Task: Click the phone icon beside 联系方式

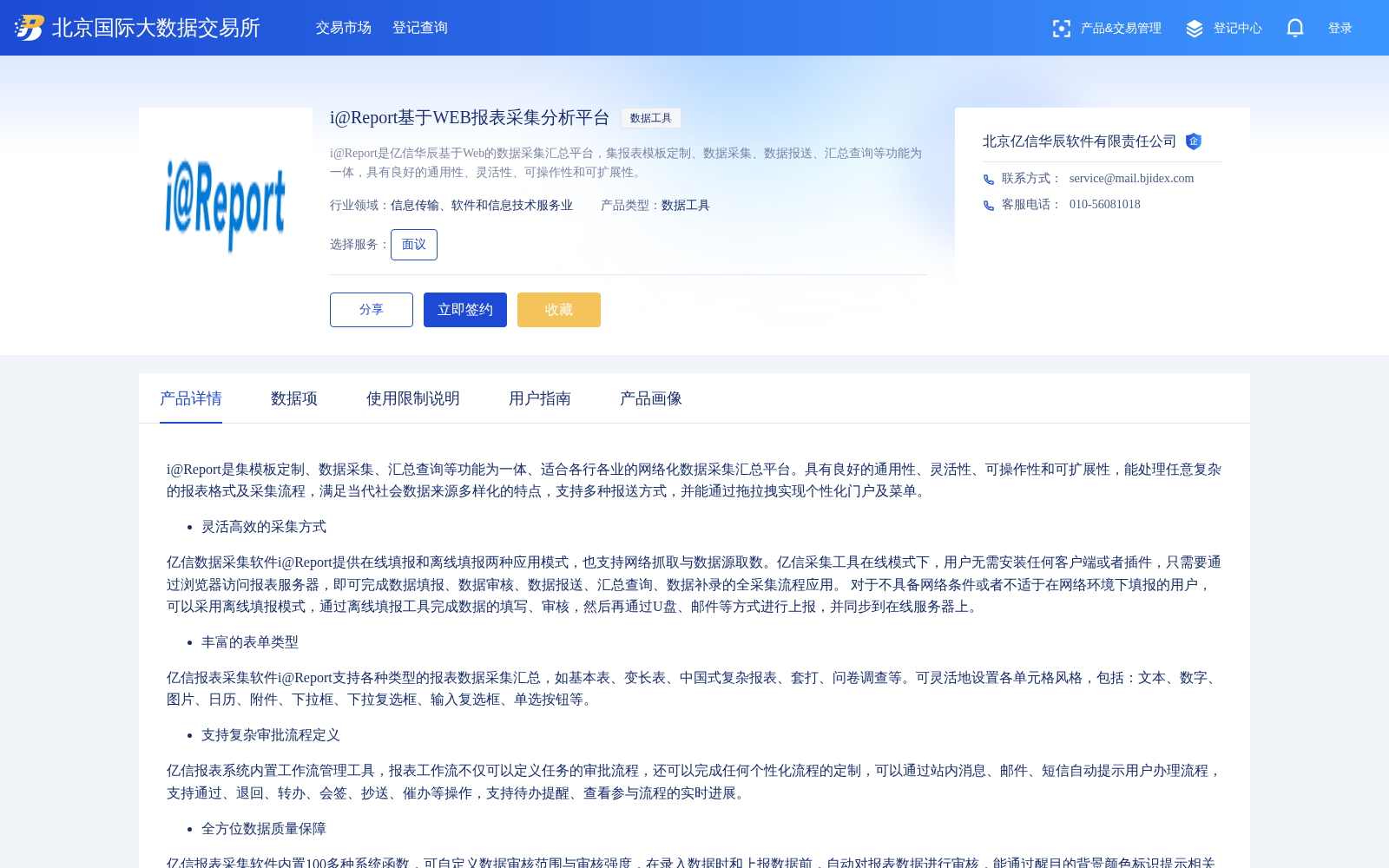Action: click(x=989, y=180)
